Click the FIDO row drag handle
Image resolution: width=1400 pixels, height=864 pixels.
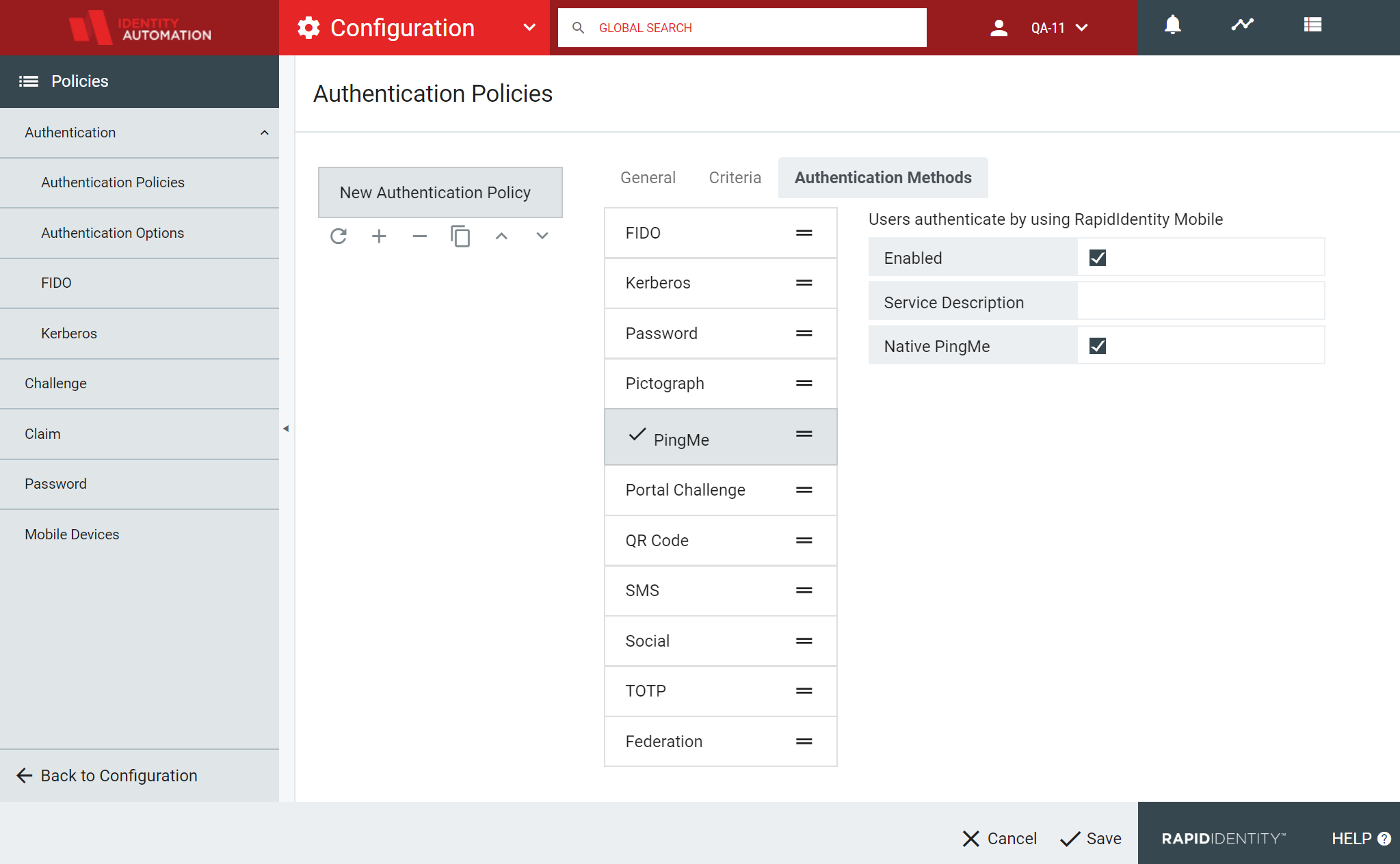click(804, 233)
